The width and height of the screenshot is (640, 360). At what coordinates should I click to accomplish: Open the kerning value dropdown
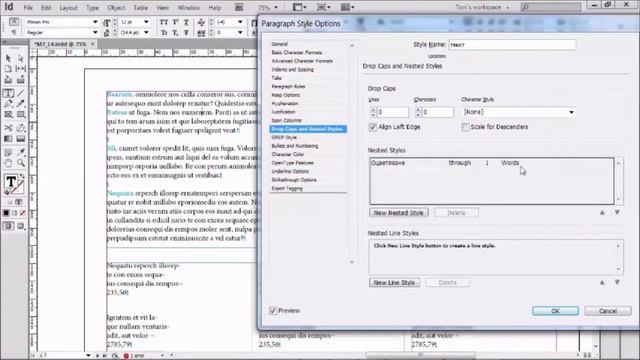pyautogui.click(x=240, y=22)
